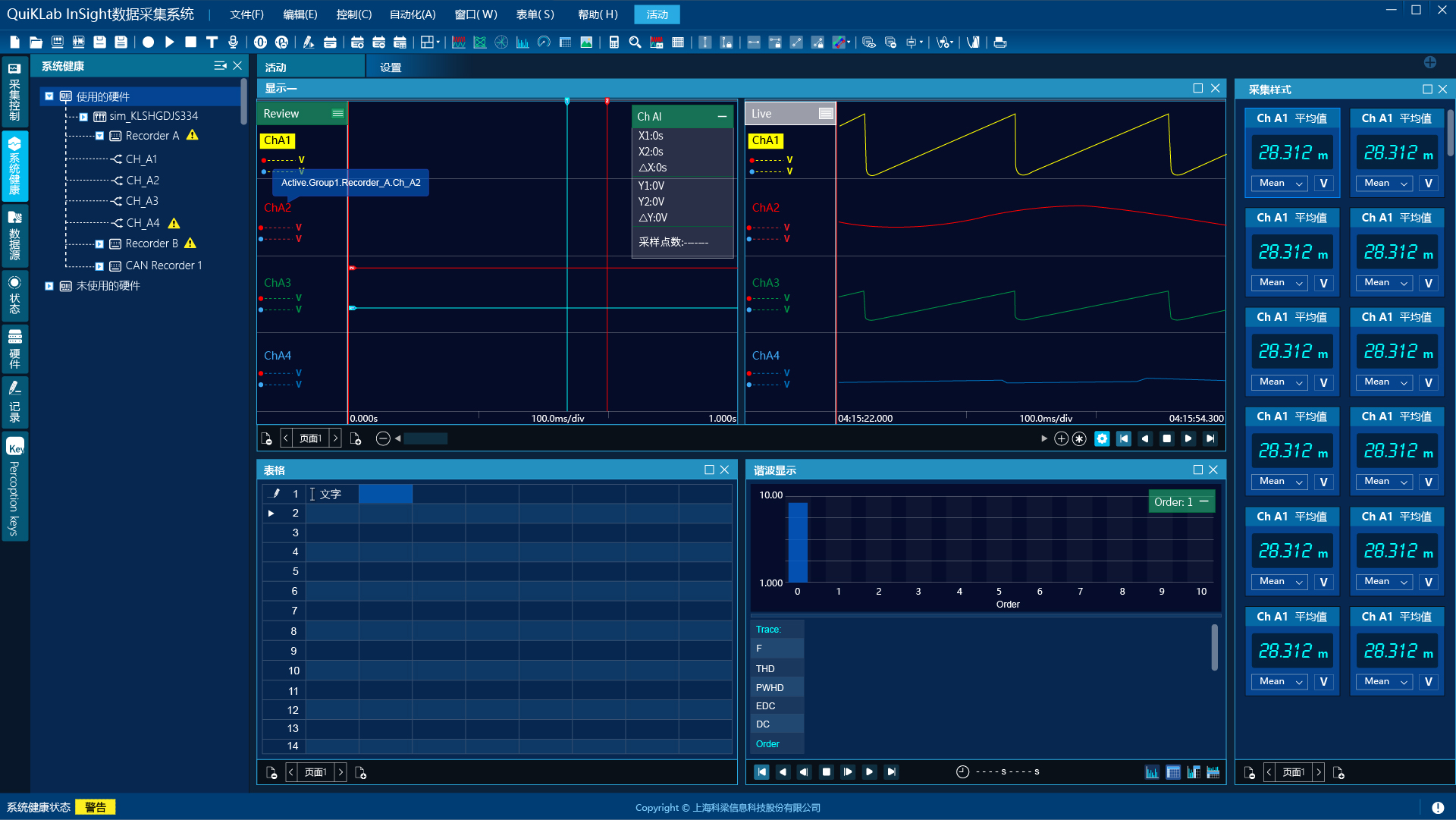The height and width of the screenshot is (820, 1456).
Task: Switch to the 设置 tab
Action: click(391, 68)
